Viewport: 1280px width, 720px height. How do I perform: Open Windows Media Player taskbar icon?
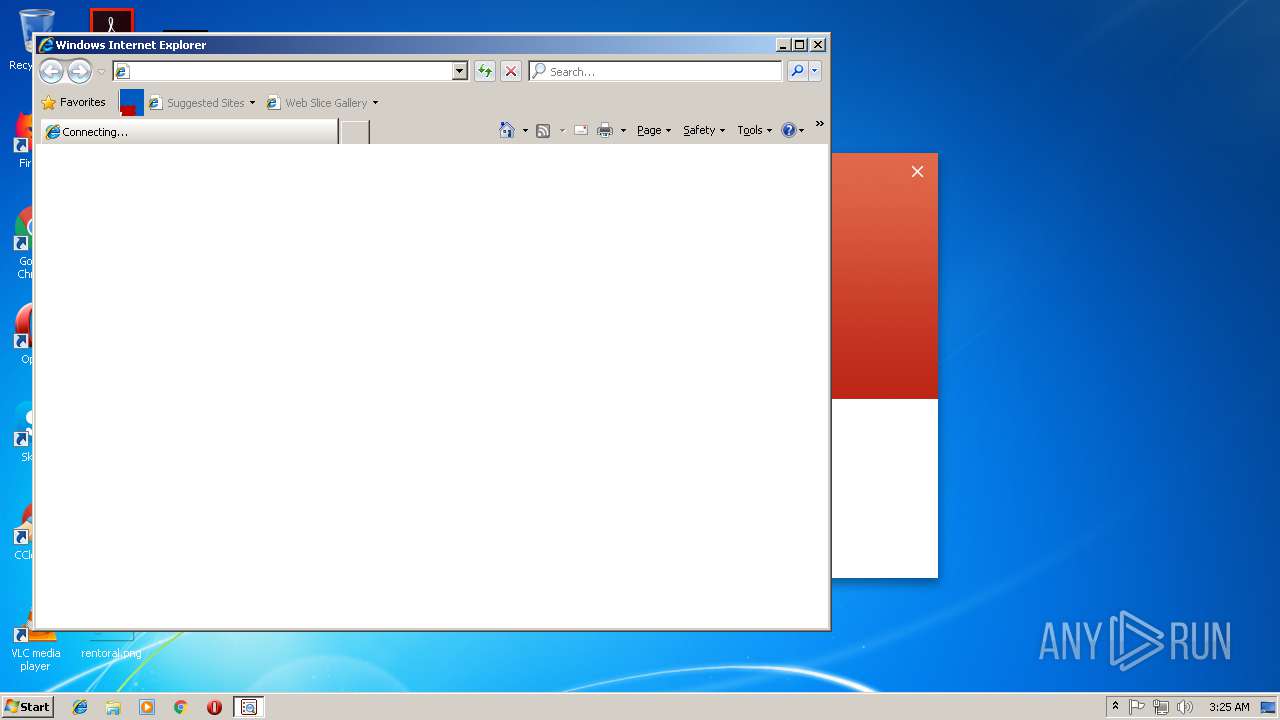tap(147, 707)
